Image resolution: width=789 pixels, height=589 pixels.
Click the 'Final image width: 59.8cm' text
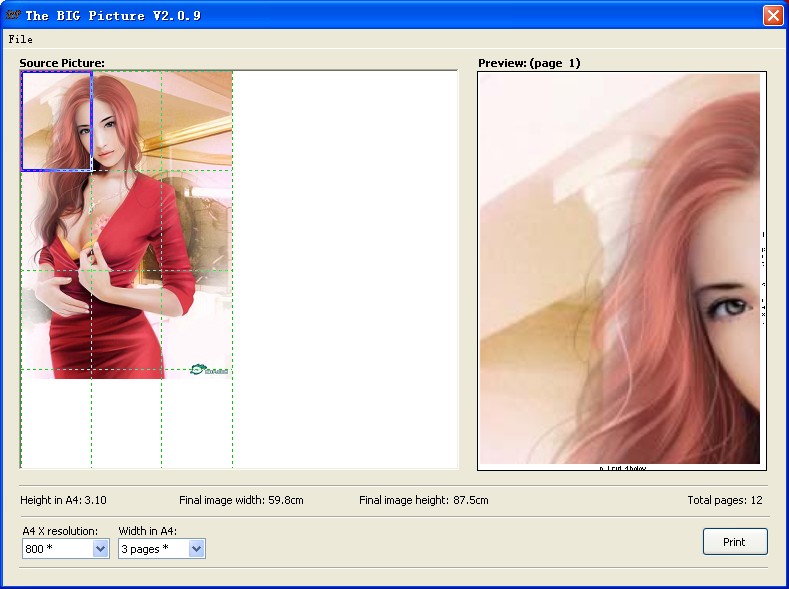241,500
